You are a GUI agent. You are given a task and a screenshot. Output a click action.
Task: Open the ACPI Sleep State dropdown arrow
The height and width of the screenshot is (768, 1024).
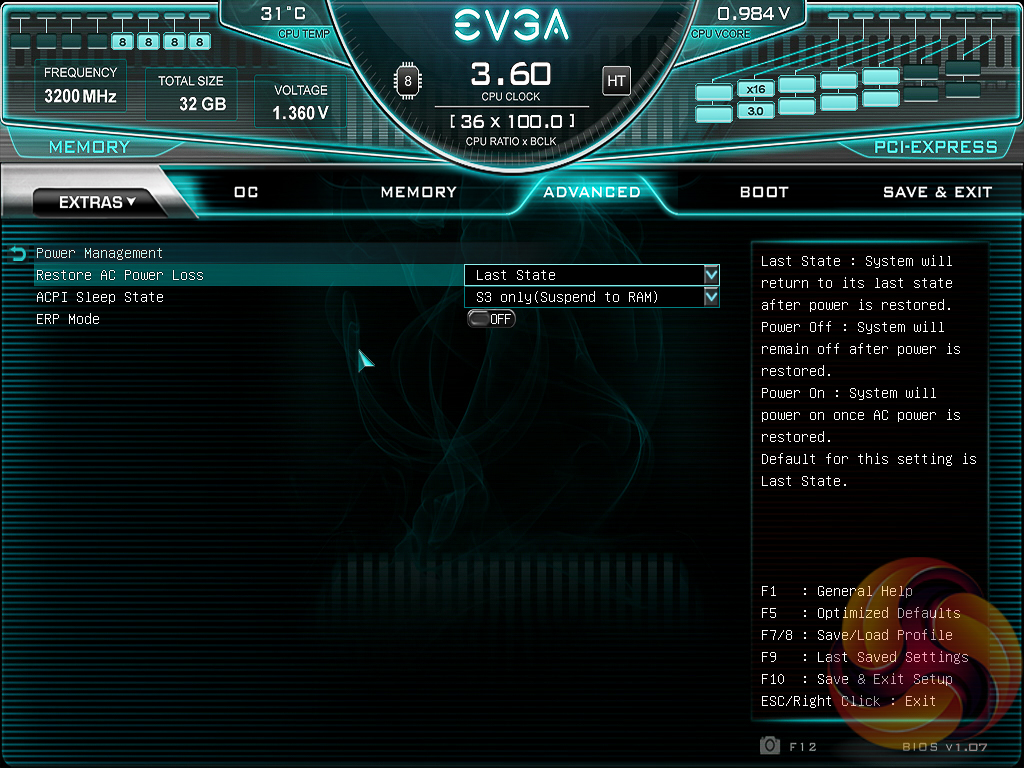point(711,297)
